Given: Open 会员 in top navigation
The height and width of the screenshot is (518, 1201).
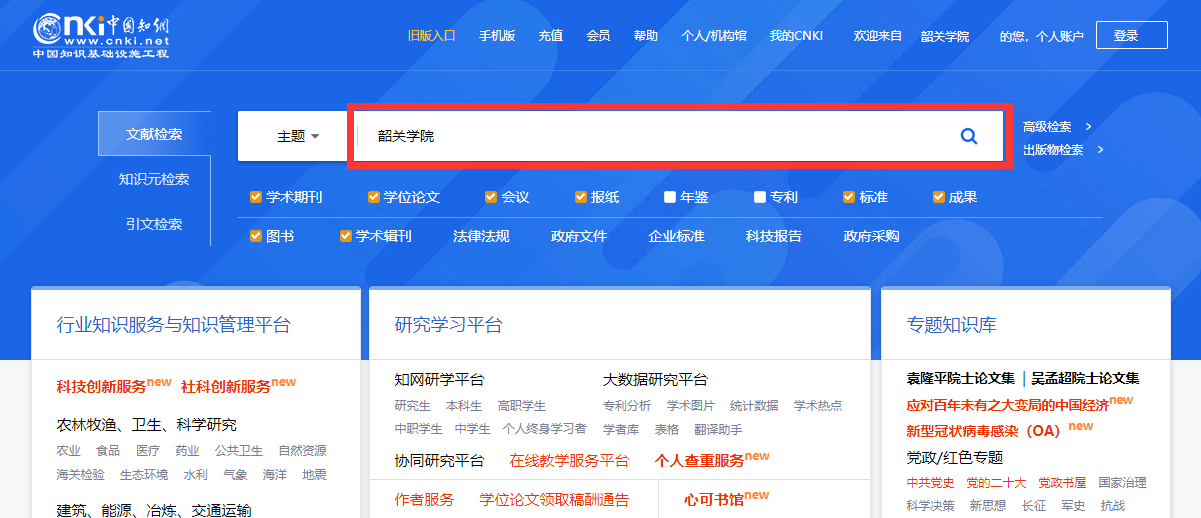Looking at the screenshot, I should pos(598,36).
